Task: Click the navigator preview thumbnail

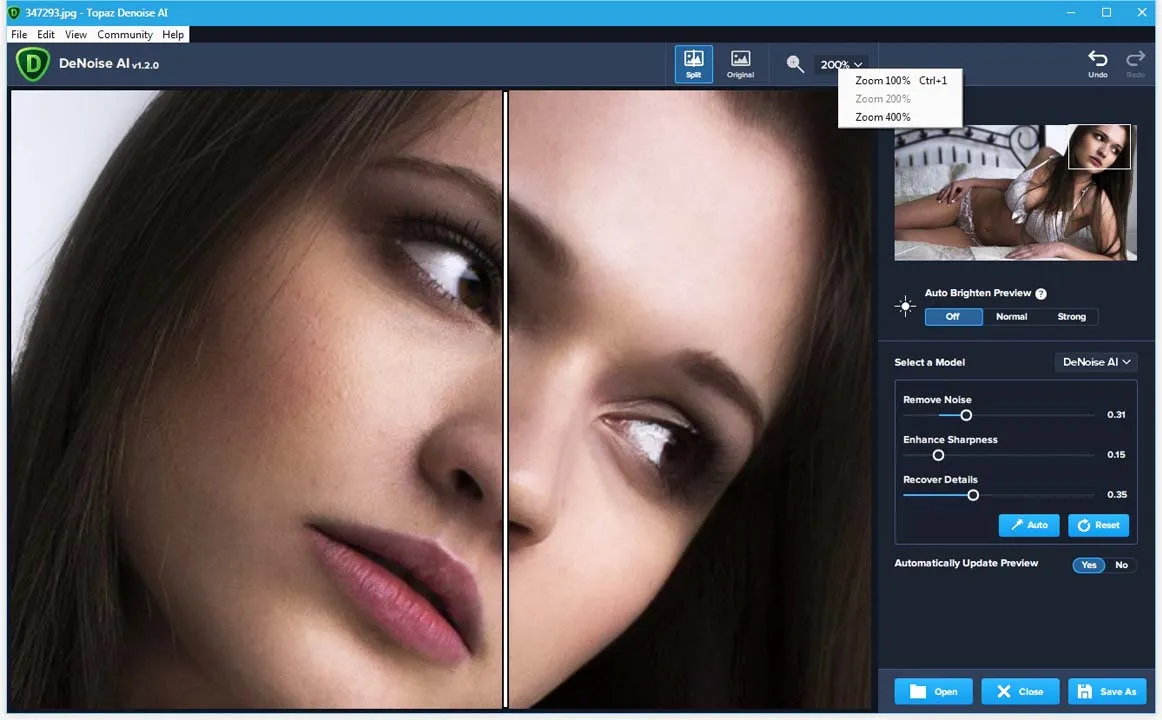Action: (x=1015, y=192)
